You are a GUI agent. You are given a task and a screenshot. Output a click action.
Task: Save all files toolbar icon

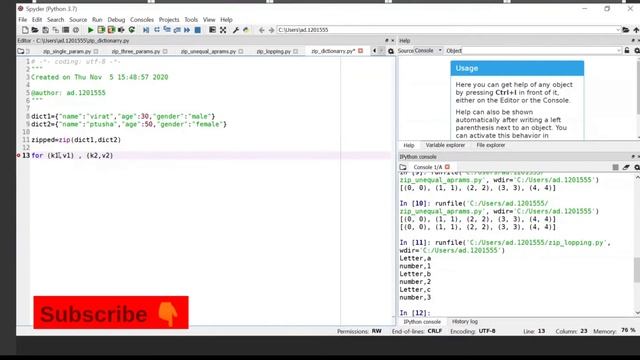55,30
